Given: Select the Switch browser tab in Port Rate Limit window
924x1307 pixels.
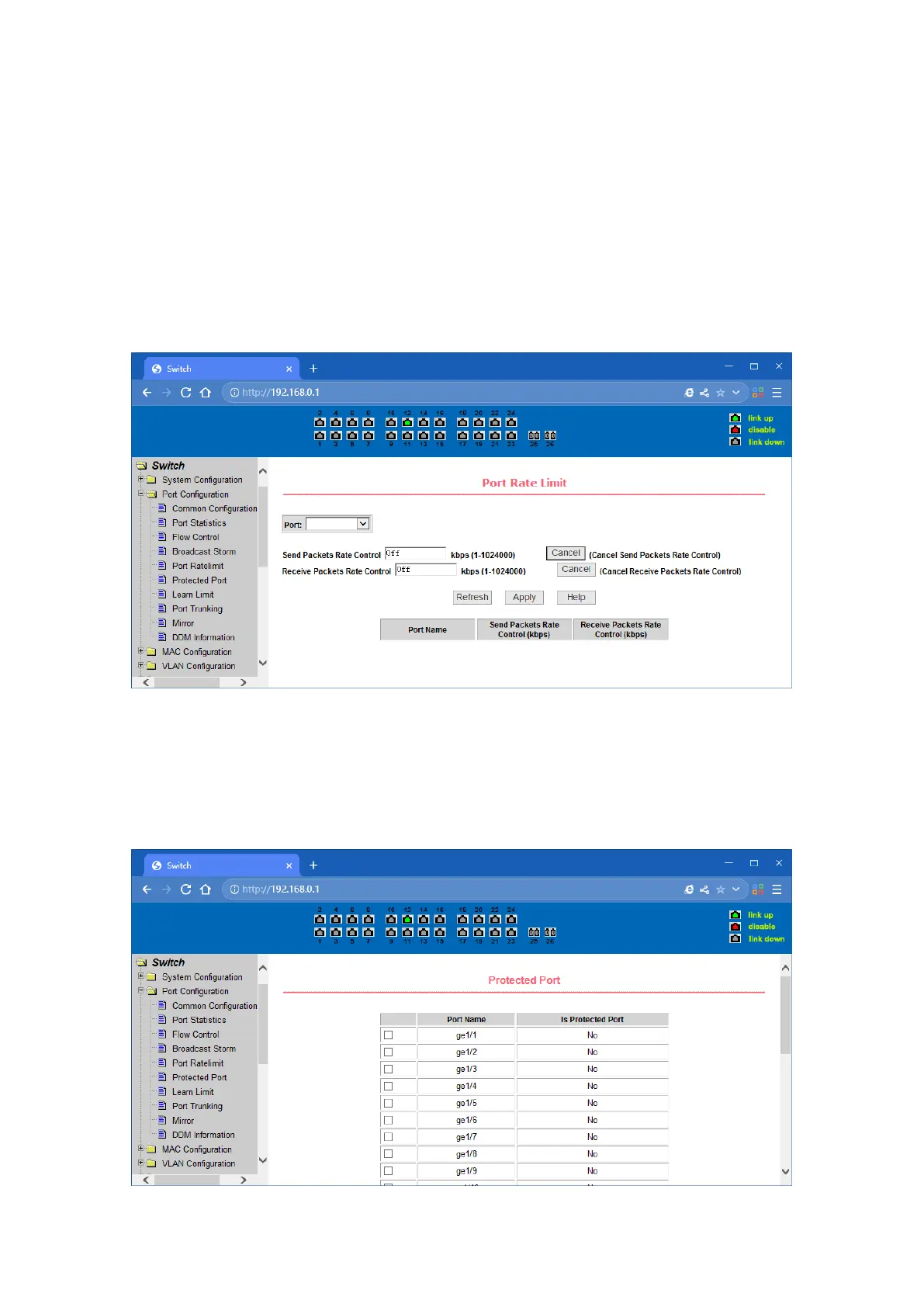Looking at the screenshot, I should (221, 369).
